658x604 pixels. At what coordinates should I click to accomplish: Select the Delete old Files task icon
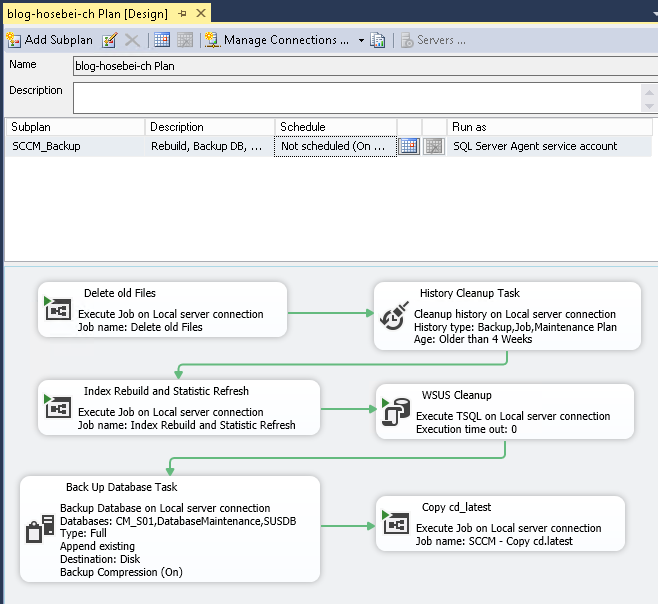(57, 308)
